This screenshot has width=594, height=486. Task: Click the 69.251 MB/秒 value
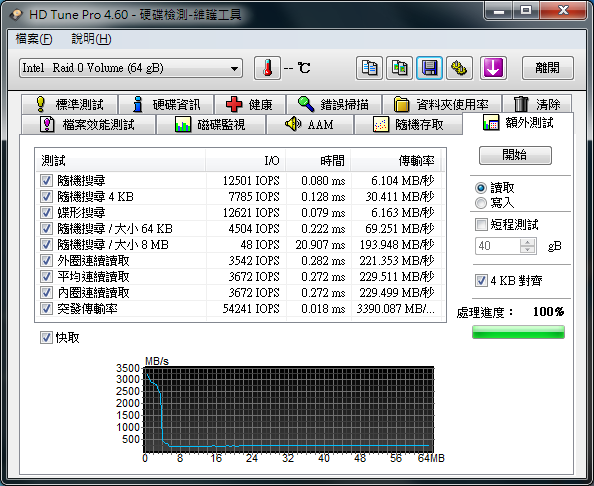click(399, 229)
